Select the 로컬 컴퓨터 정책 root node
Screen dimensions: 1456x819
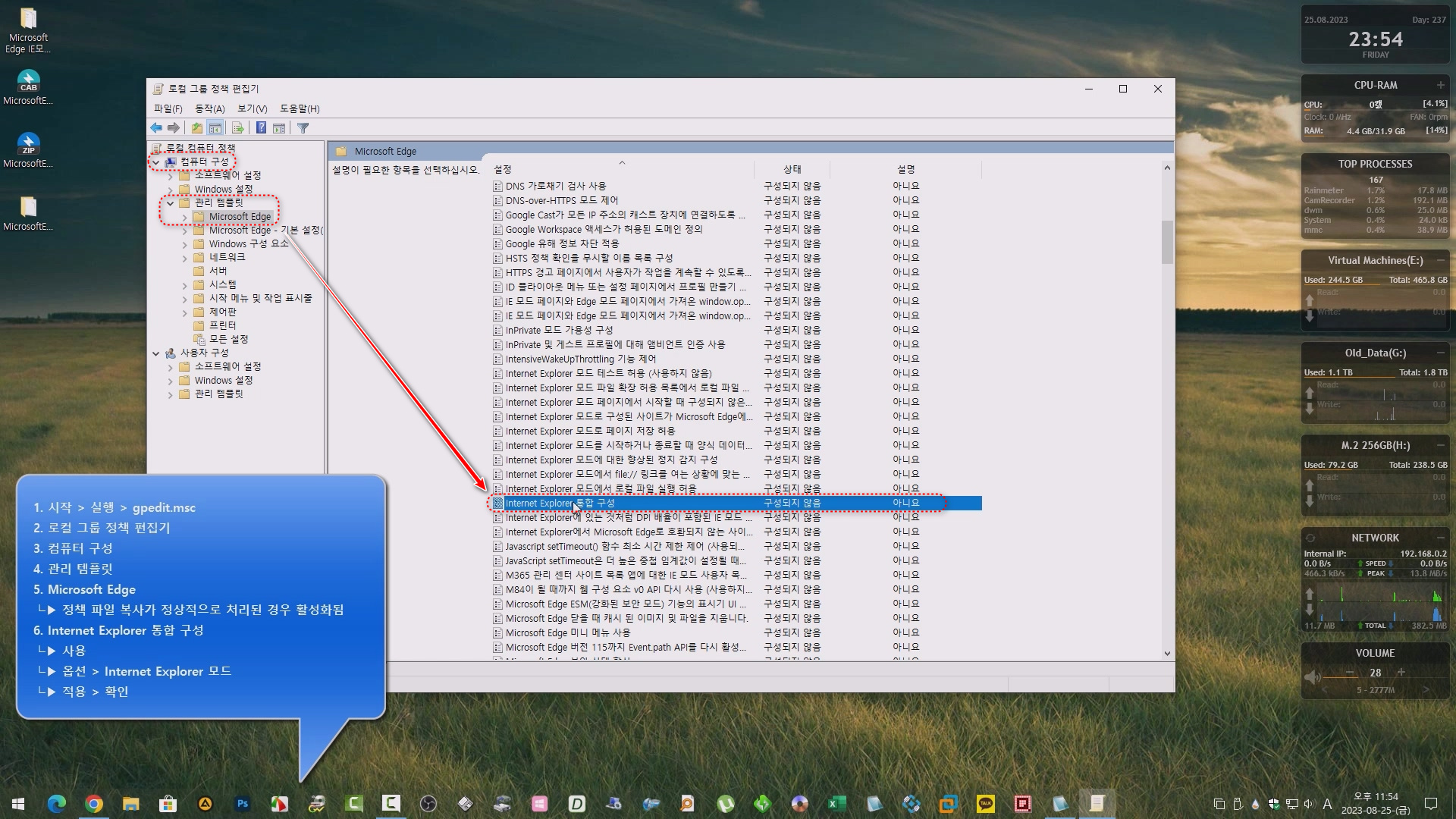coord(201,148)
